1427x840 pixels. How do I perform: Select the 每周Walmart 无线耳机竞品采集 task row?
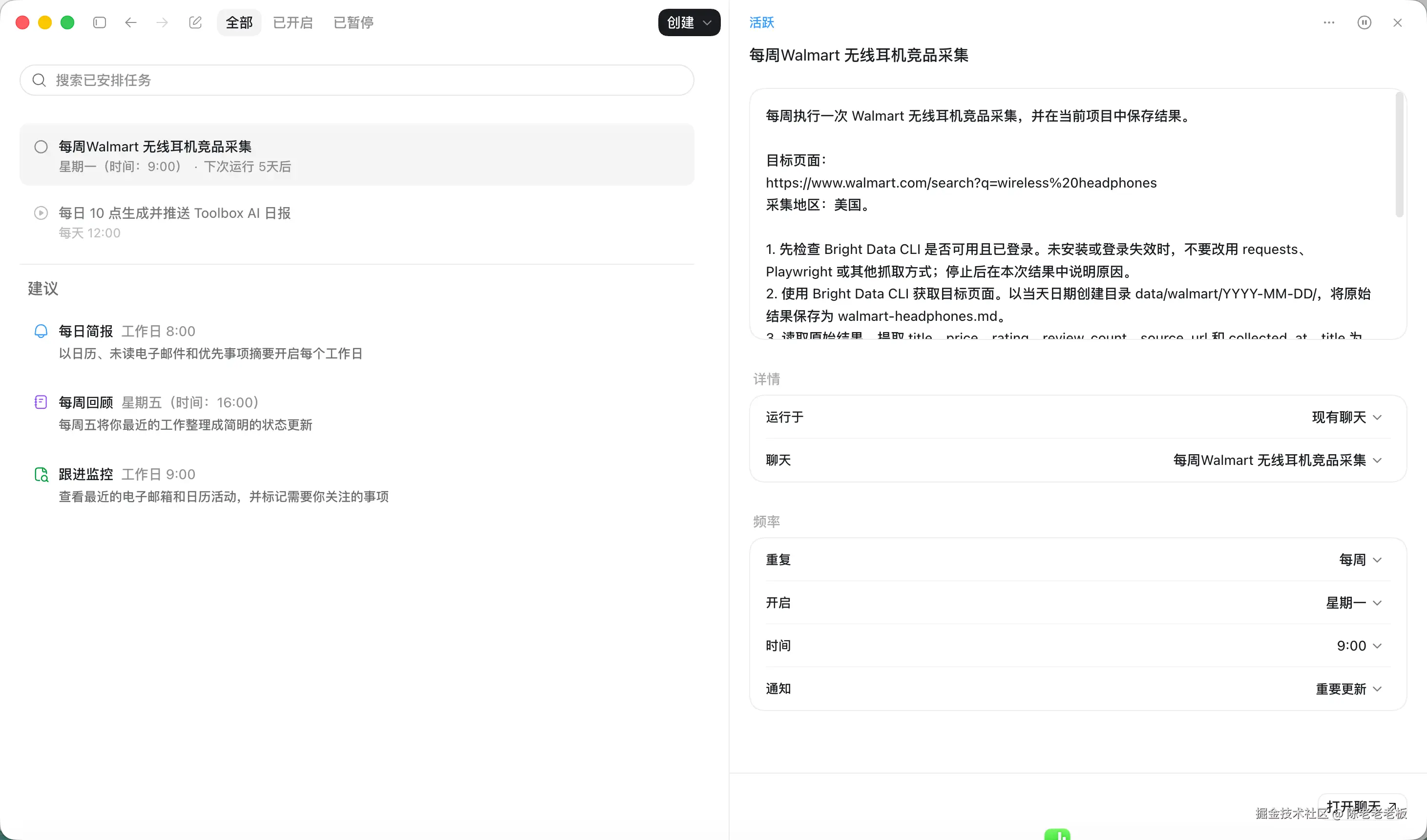click(x=357, y=155)
